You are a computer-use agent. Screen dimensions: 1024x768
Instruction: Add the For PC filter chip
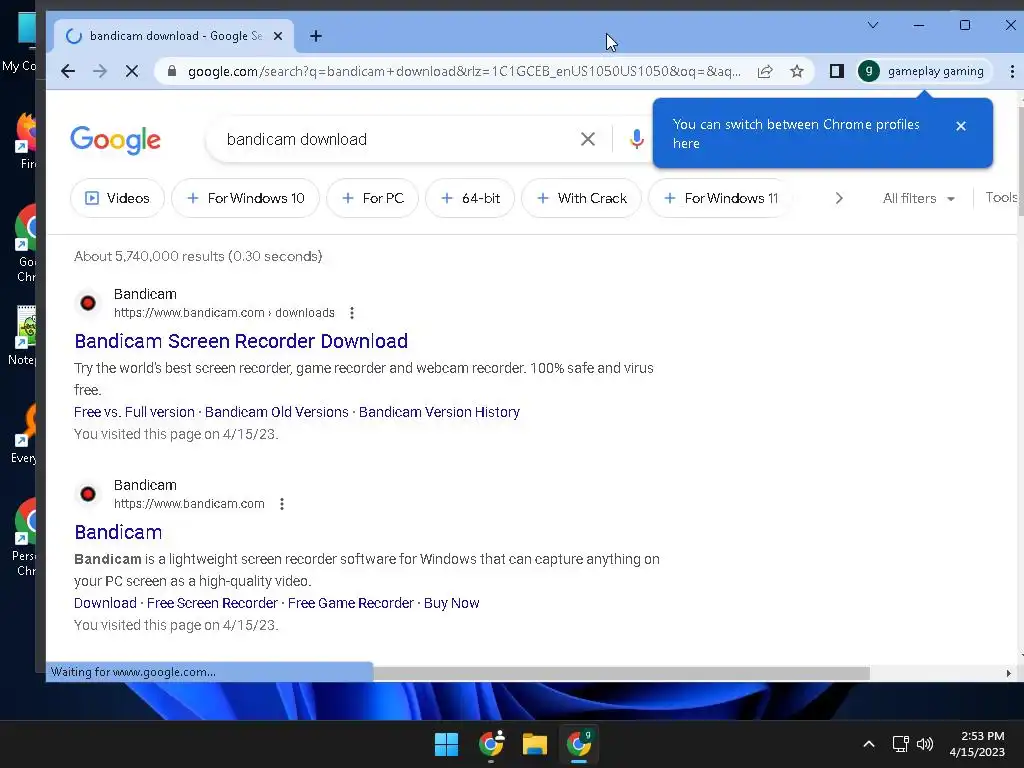372,198
